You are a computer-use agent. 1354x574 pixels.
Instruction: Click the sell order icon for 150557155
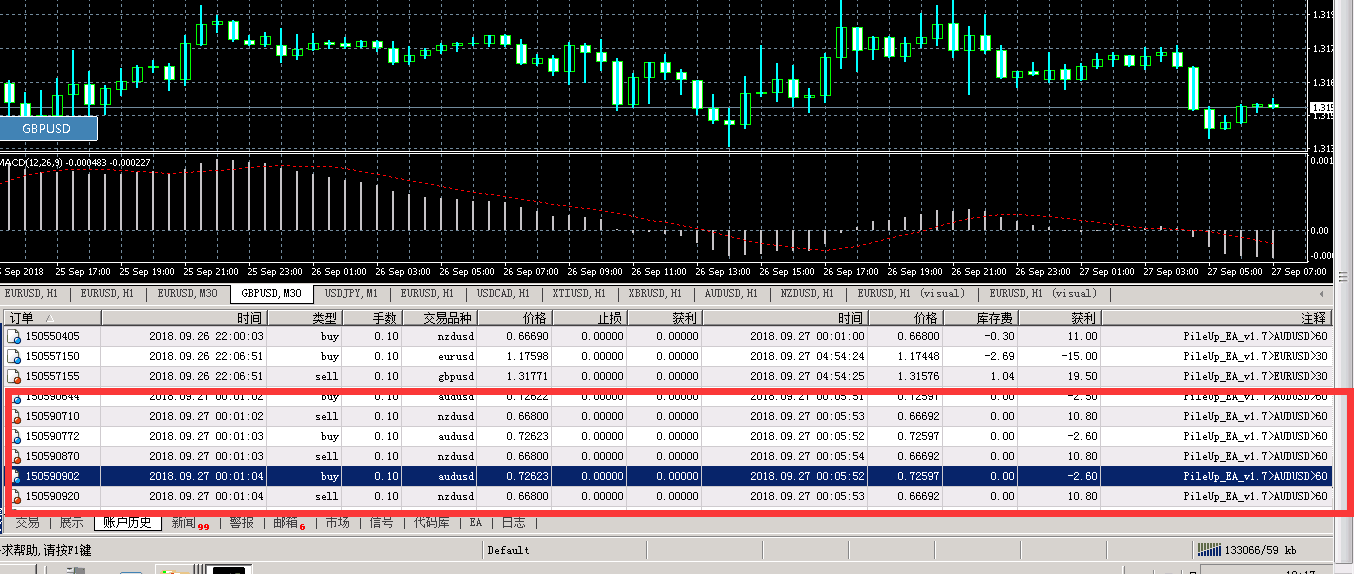pos(14,376)
